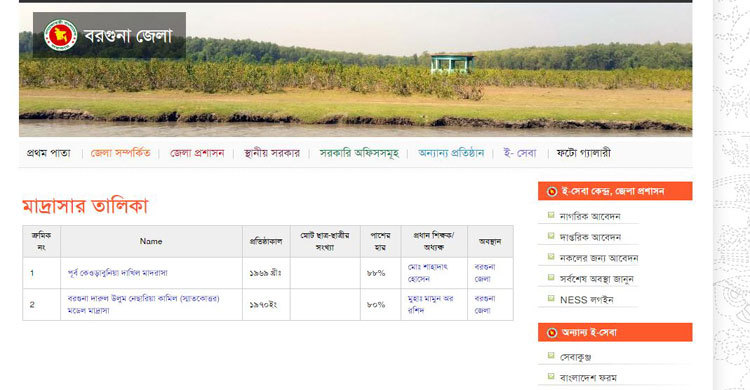Click the মাদ্রাসার তালিকা page heading
The width and height of the screenshot is (750, 390).
[85, 206]
